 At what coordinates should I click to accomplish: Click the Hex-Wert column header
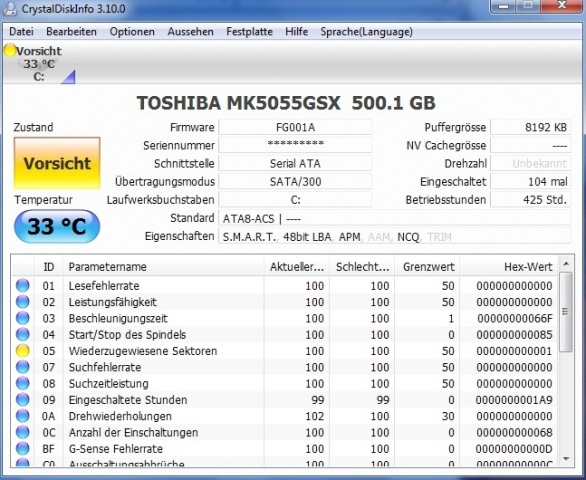pyautogui.click(x=509, y=267)
